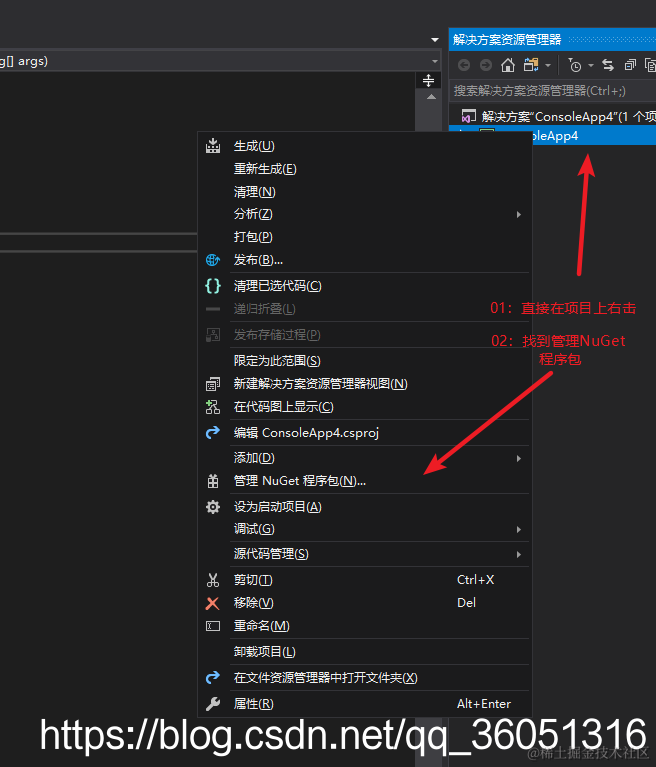Choose 卸载项目(L) menu entry
Viewport: 656px width, 767px height.
click(365, 652)
